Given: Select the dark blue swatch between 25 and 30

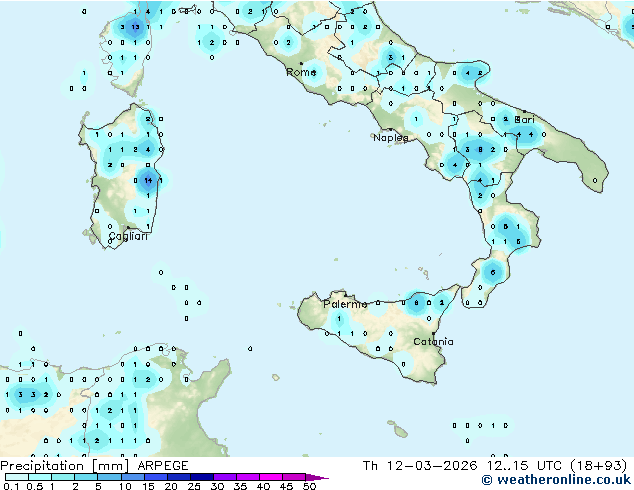Looking at the screenshot, I should tap(201, 477).
